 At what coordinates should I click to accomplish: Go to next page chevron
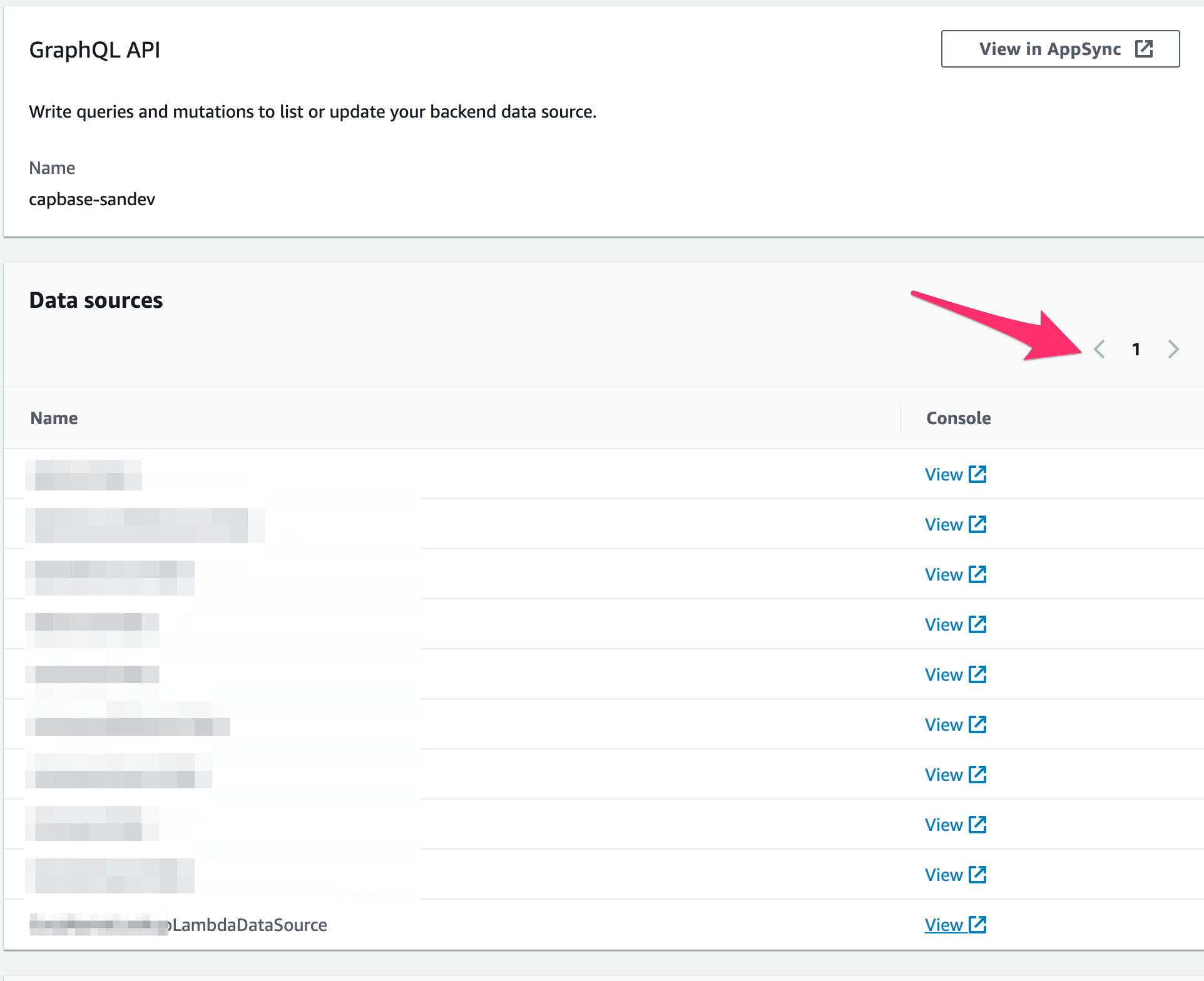(1173, 349)
